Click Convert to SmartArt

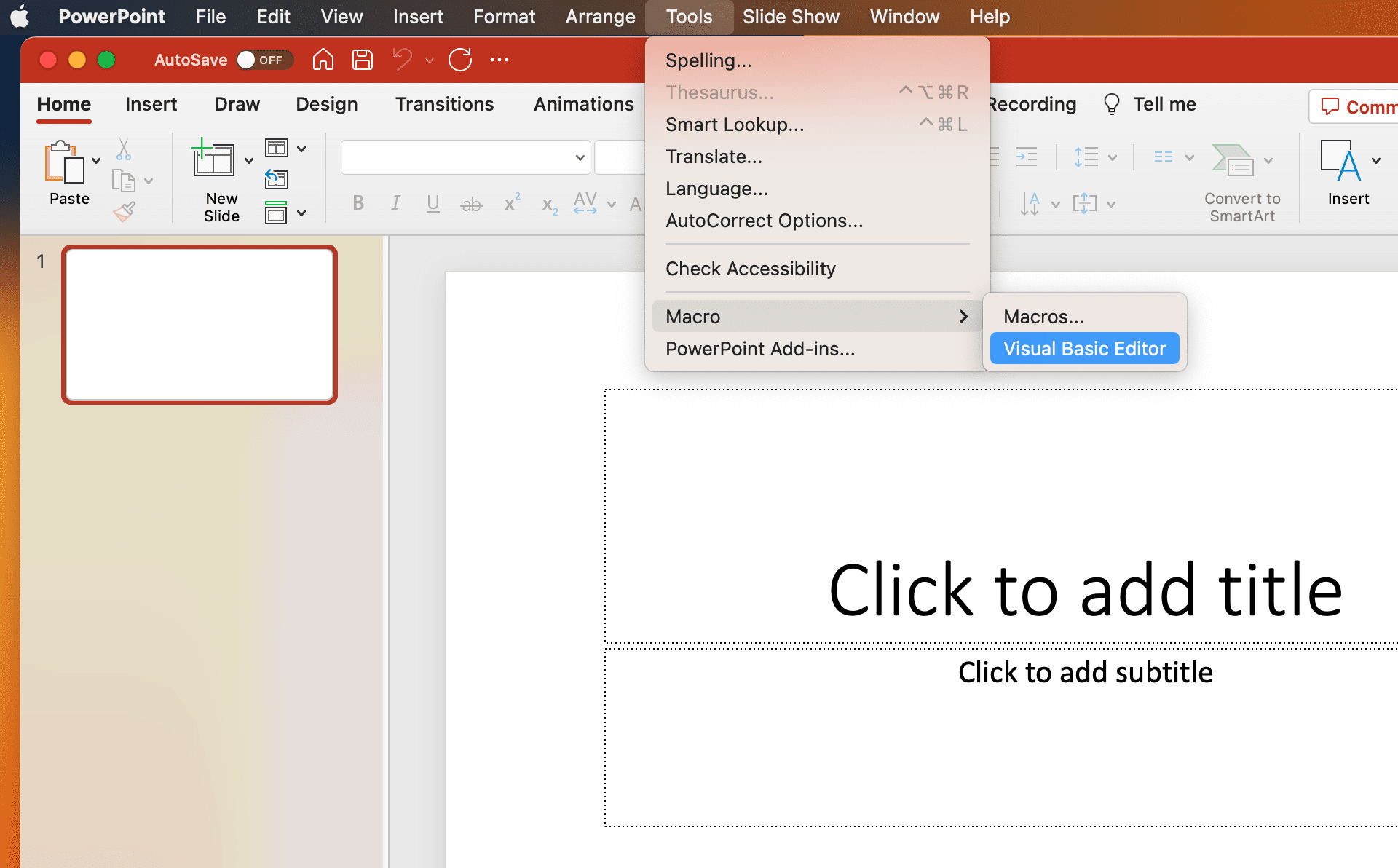(x=1241, y=178)
